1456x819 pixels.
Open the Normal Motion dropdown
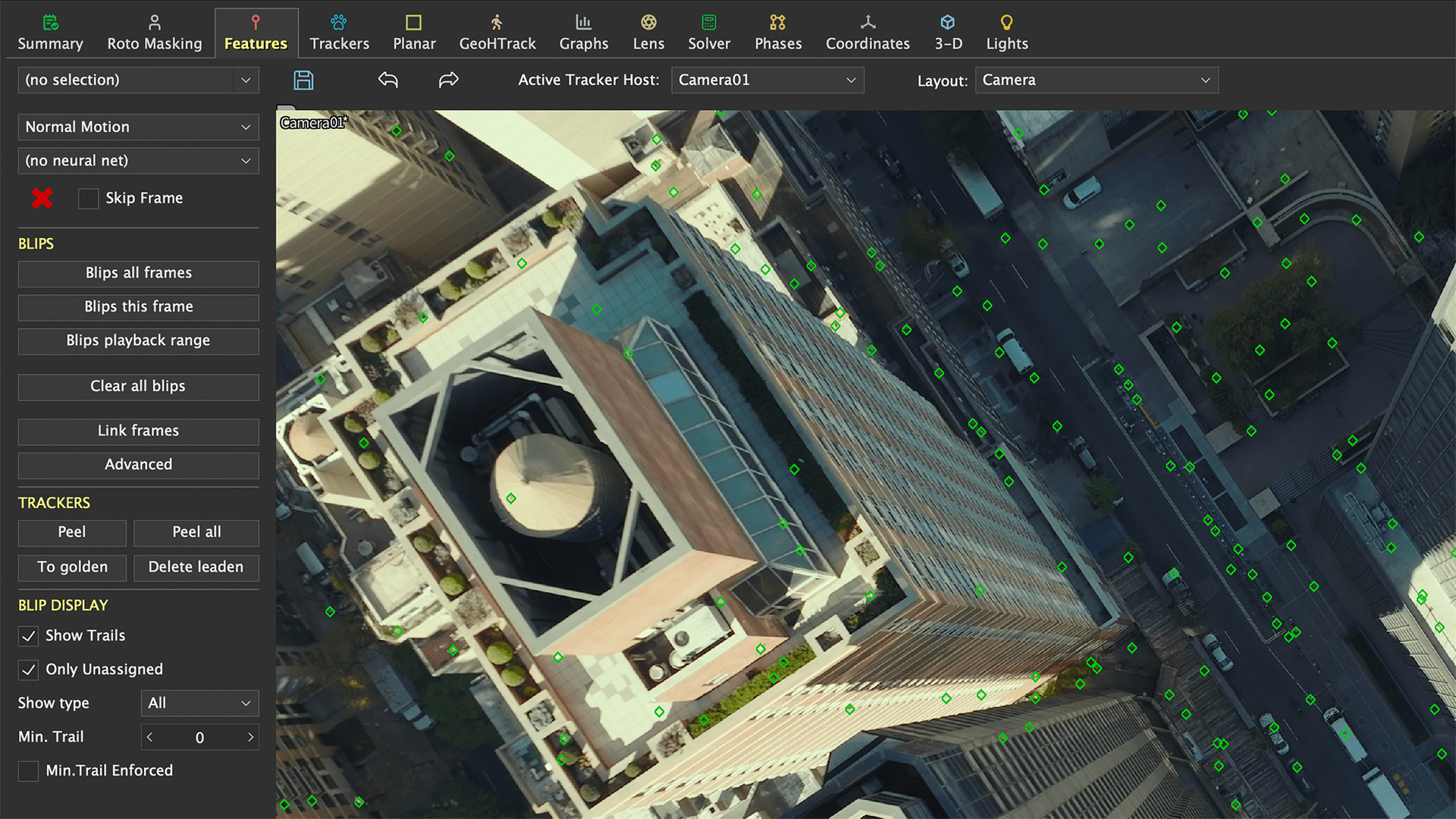[138, 127]
